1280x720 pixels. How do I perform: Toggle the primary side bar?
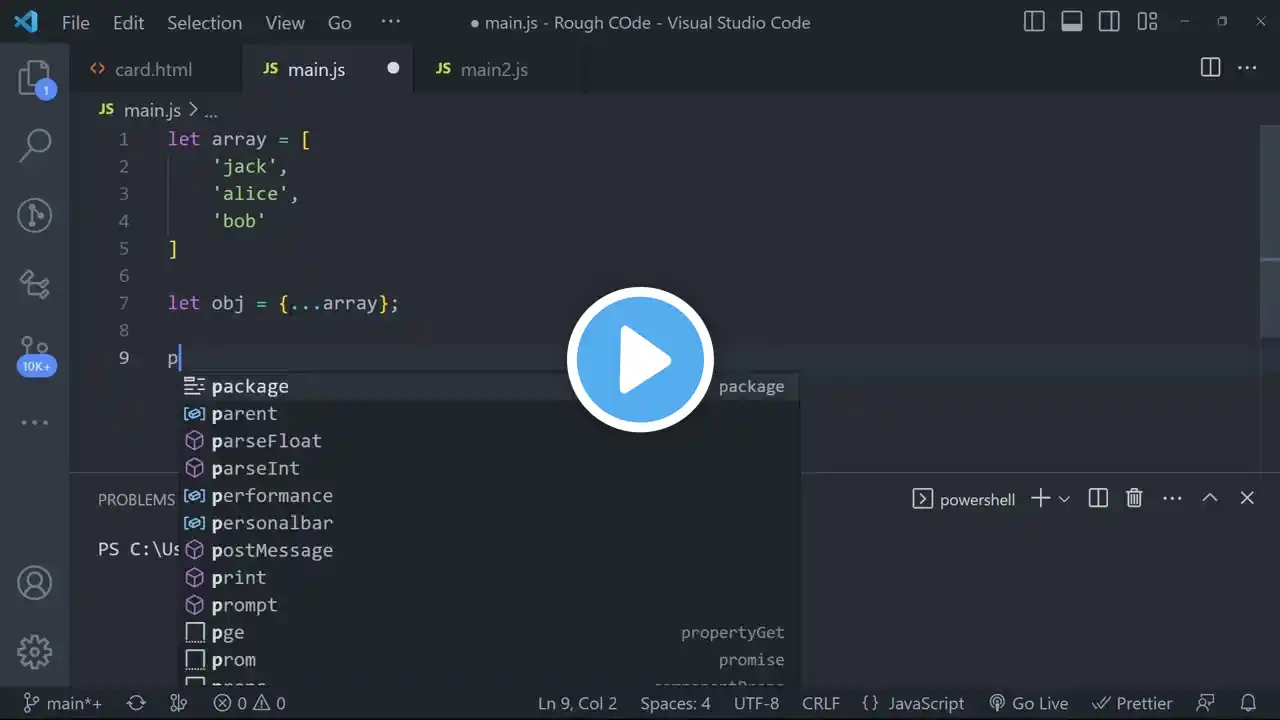(1035, 22)
